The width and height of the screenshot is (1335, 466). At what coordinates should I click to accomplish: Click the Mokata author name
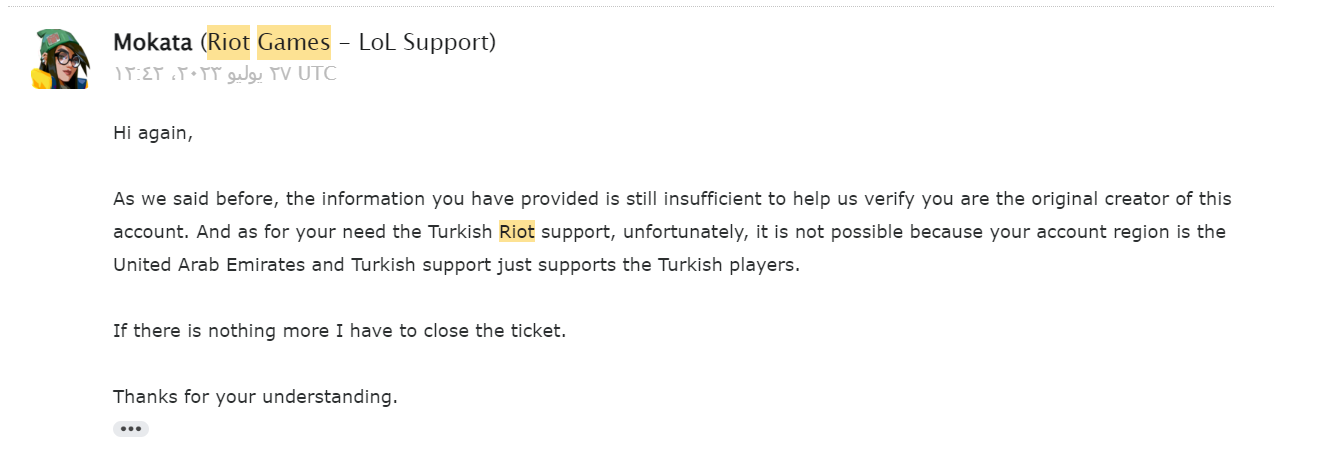154,43
